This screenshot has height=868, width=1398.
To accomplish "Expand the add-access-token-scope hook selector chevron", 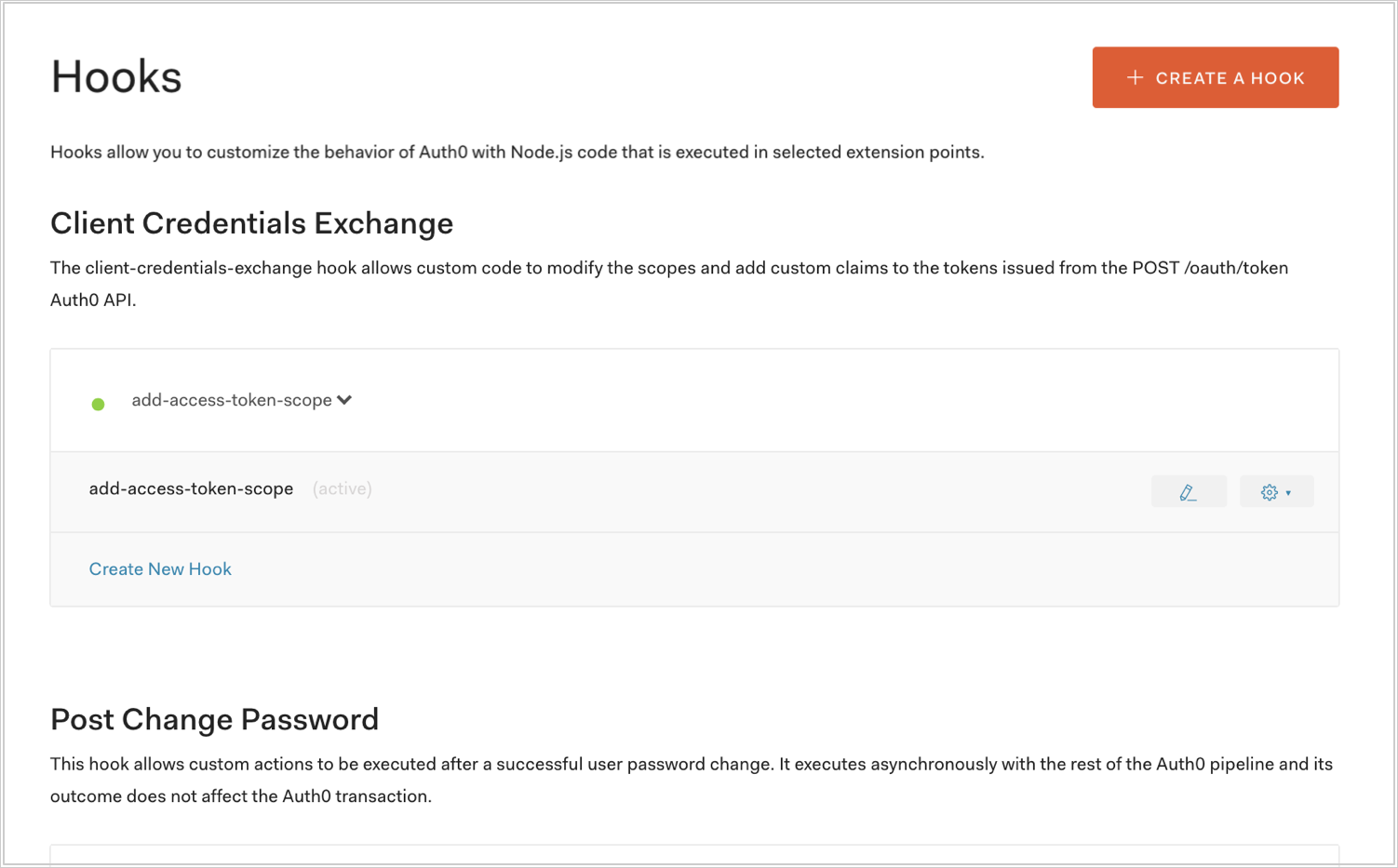I will (345, 399).
